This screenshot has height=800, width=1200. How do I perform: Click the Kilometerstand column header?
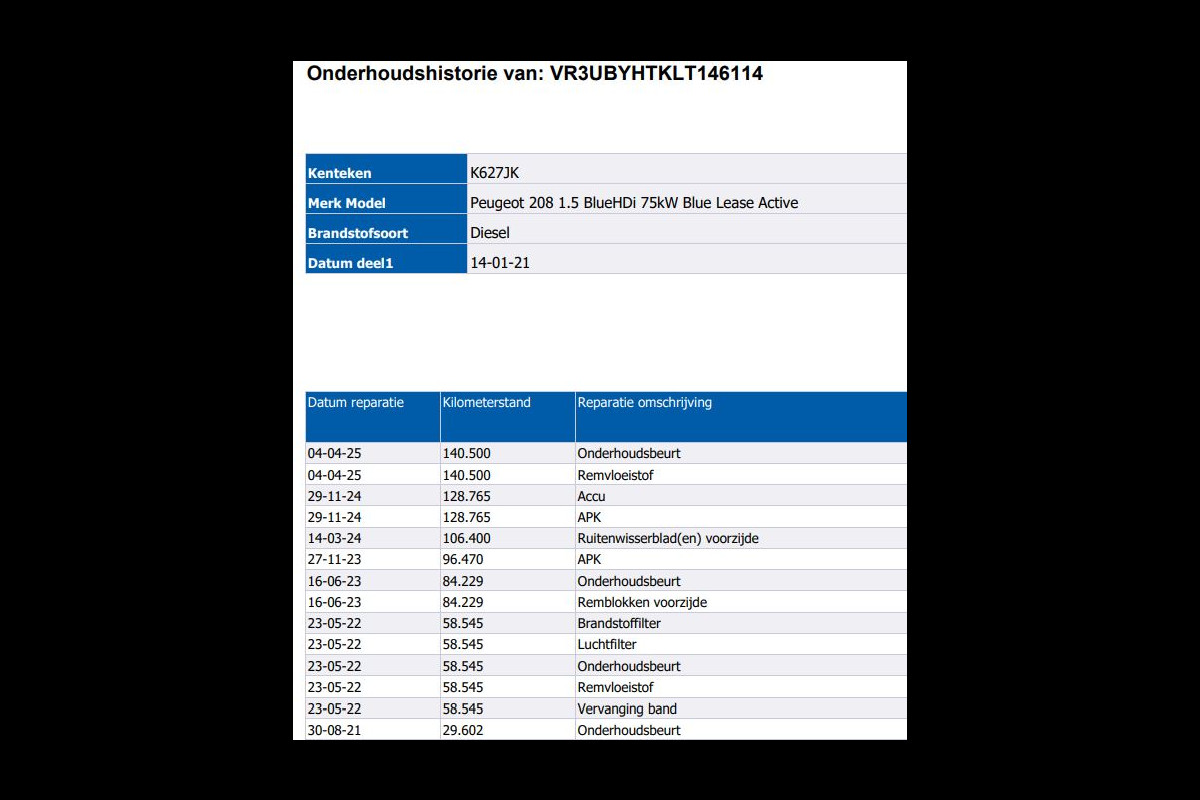coord(487,403)
